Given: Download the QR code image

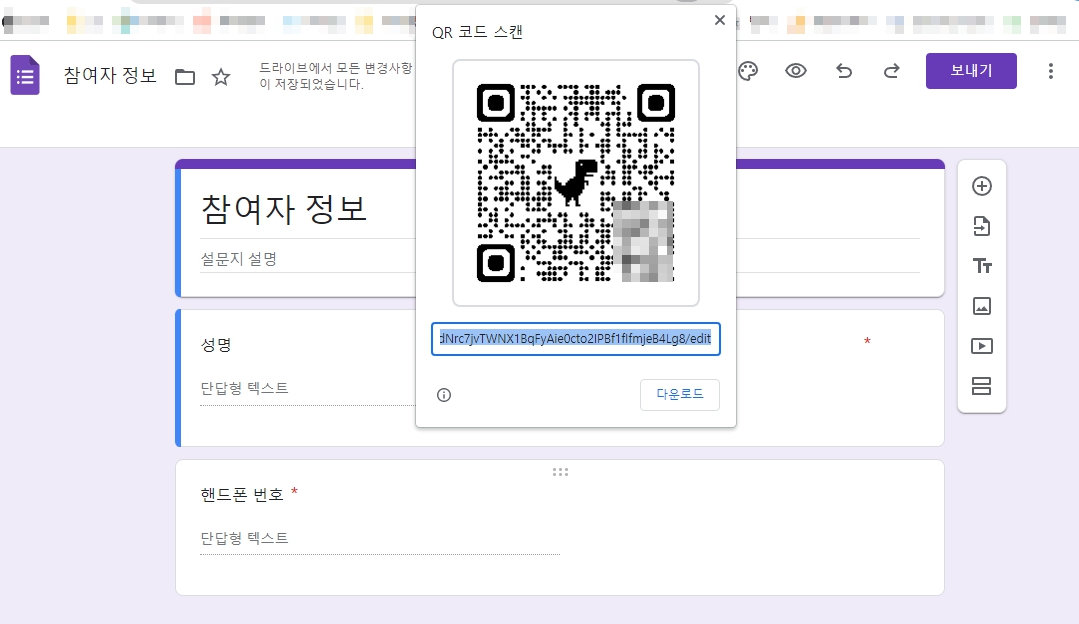Looking at the screenshot, I should (680, 395).
